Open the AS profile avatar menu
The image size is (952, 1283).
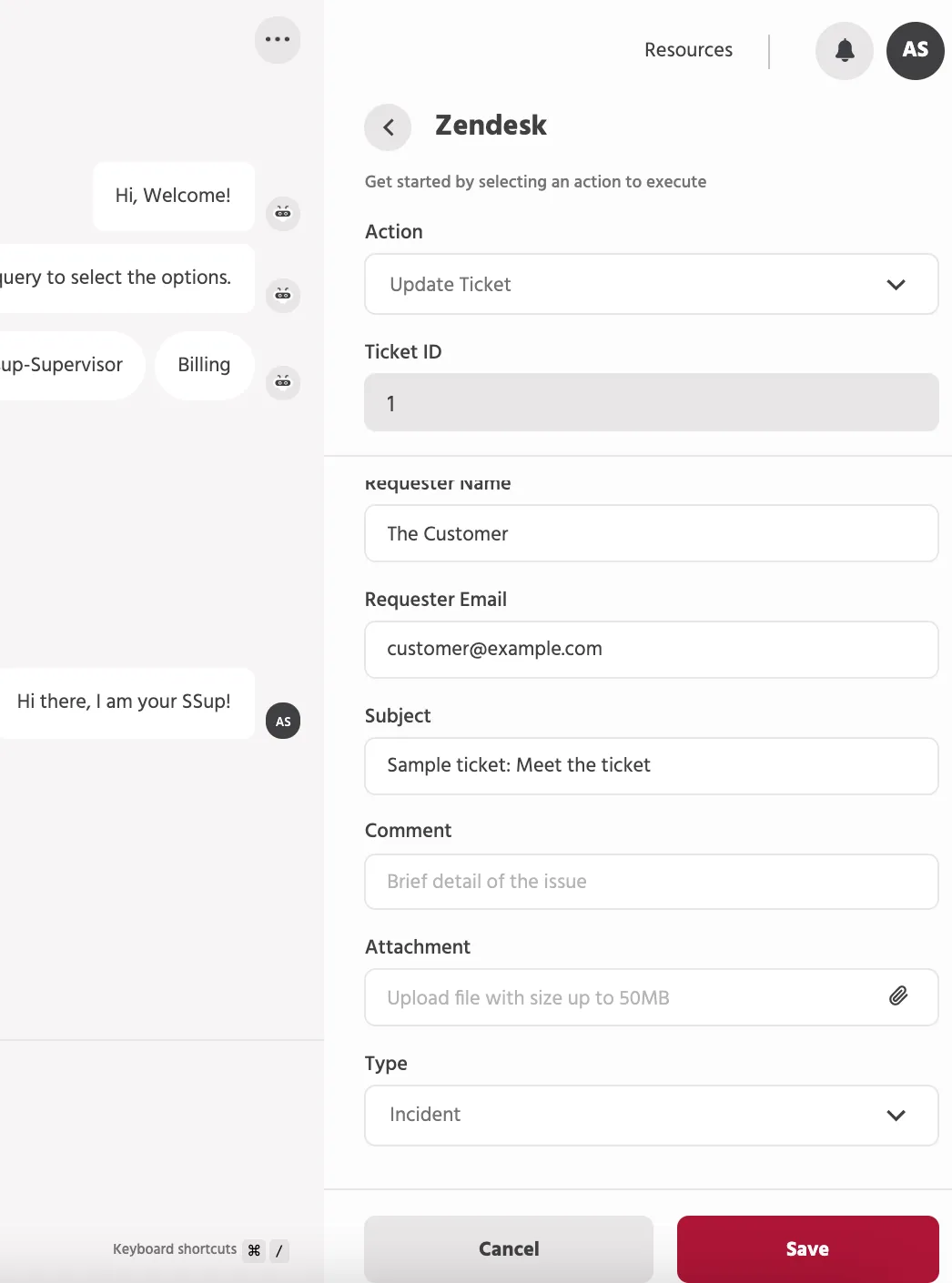coord(916,51)
